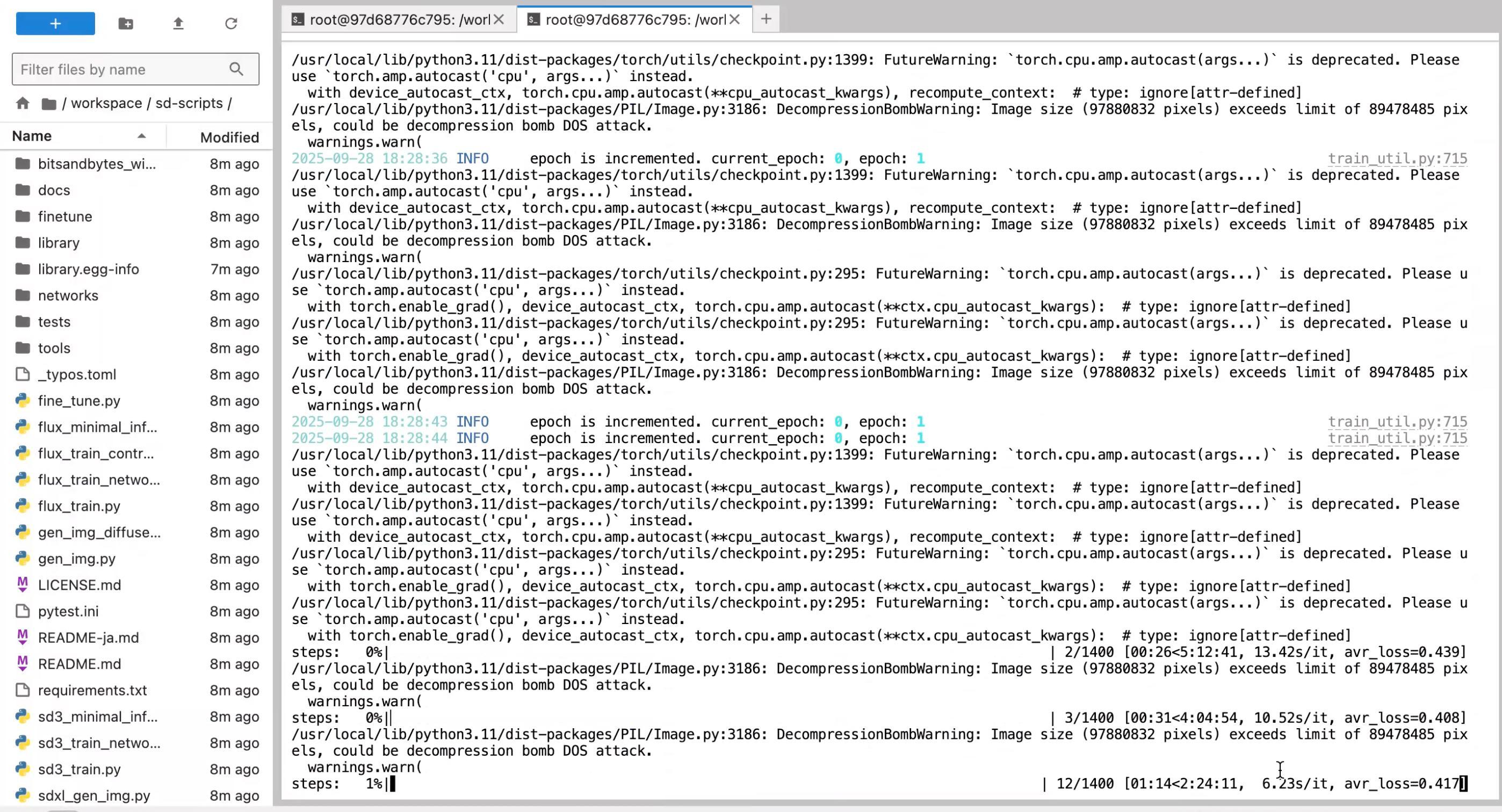The width and height of the screenshot is (1502, 812).
Task: Go to home directory via home icon
Action: click(x=23, y=103)
